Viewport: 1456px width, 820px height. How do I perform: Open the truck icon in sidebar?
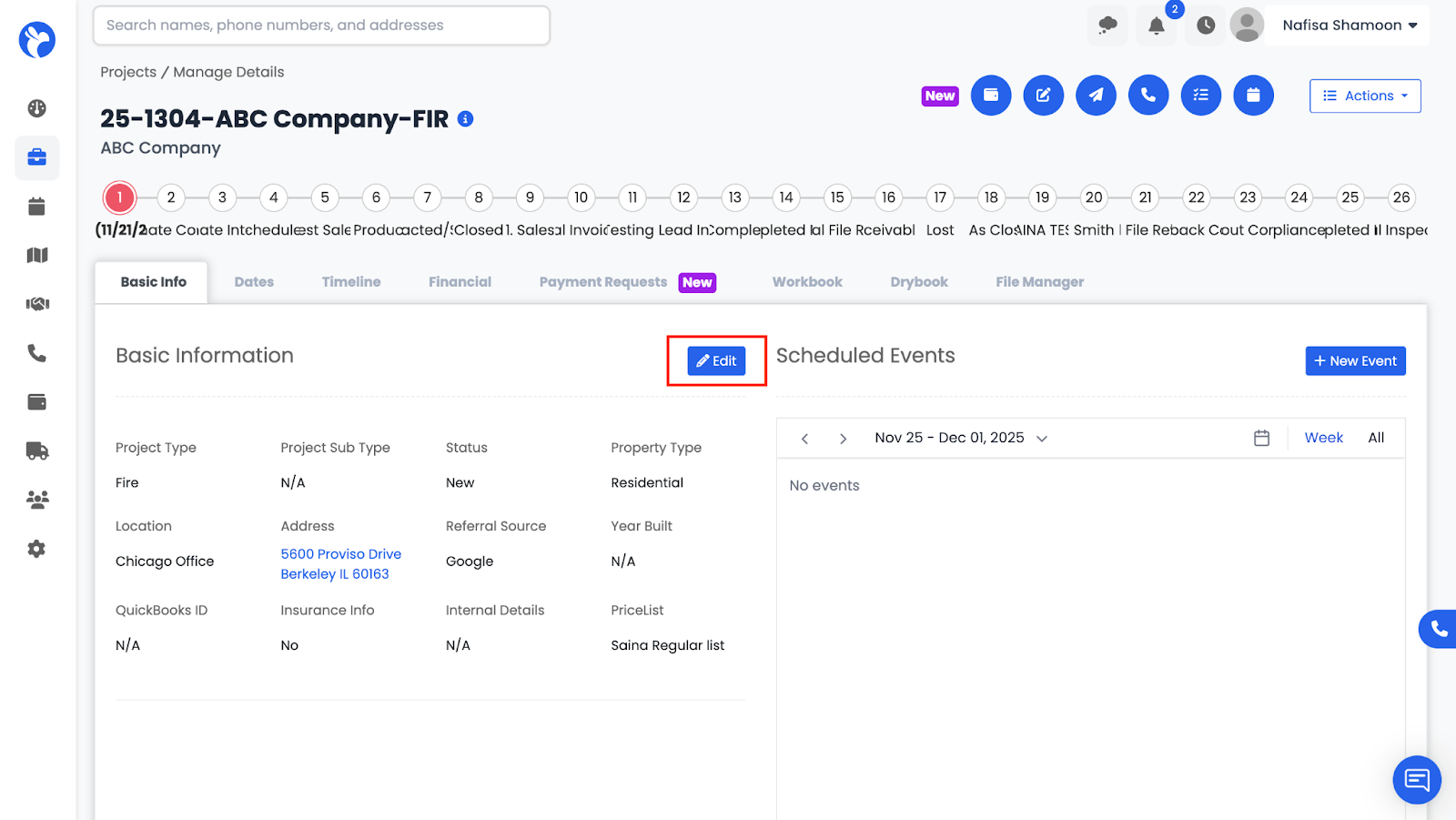click(x=36, y=450)
